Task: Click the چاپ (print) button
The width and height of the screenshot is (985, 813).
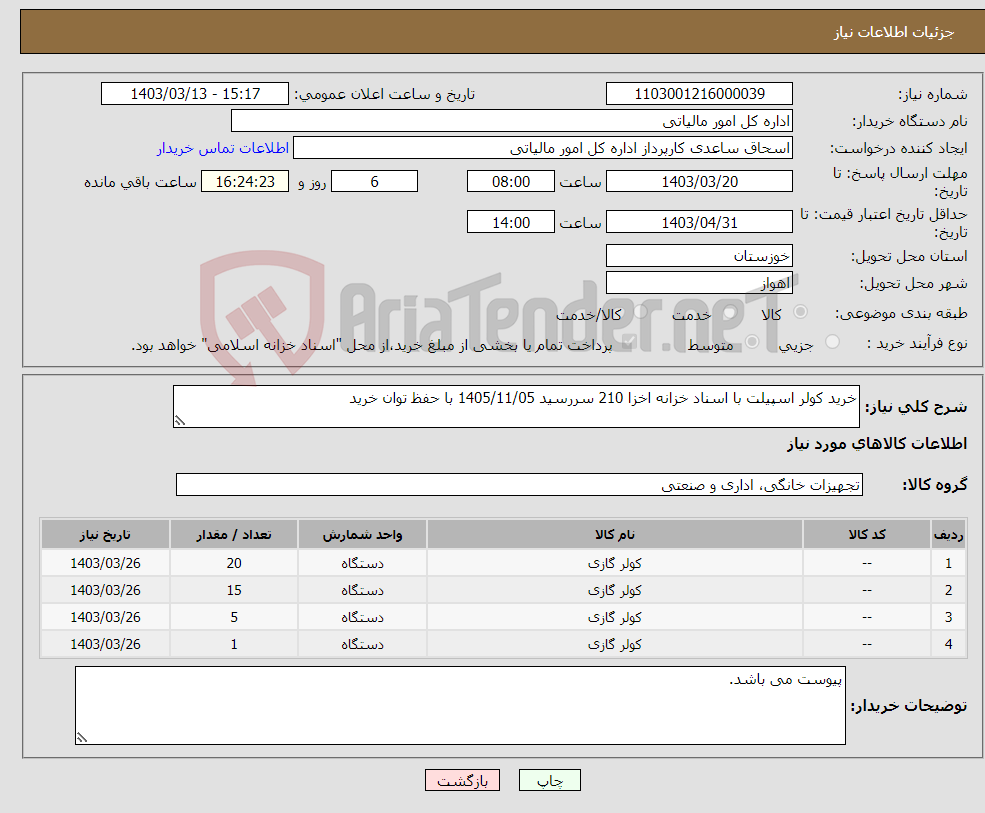Action: click(549, 780)
